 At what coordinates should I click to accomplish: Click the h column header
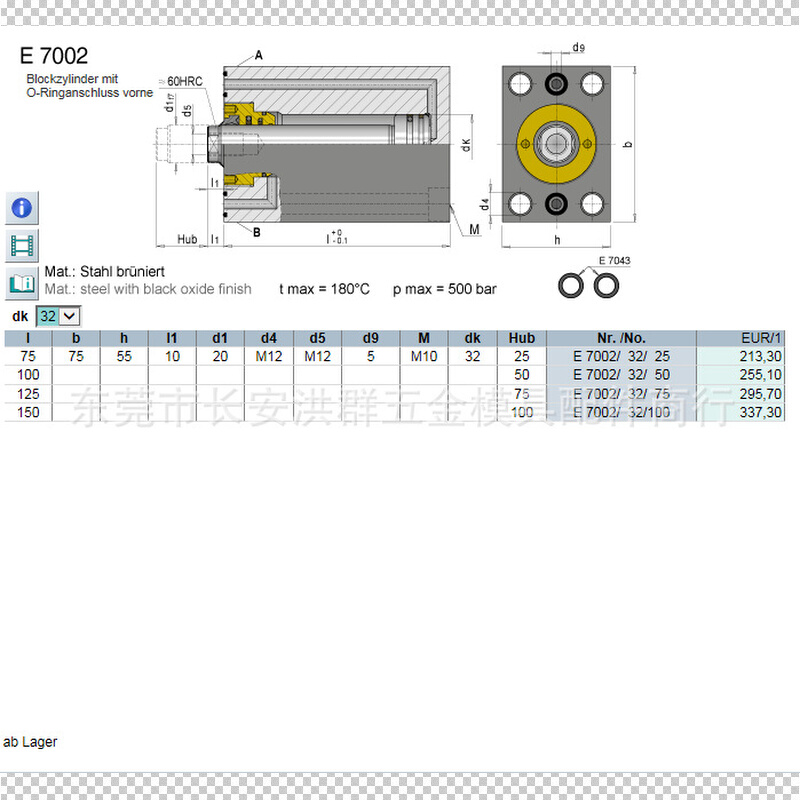(x=124, y=338)
